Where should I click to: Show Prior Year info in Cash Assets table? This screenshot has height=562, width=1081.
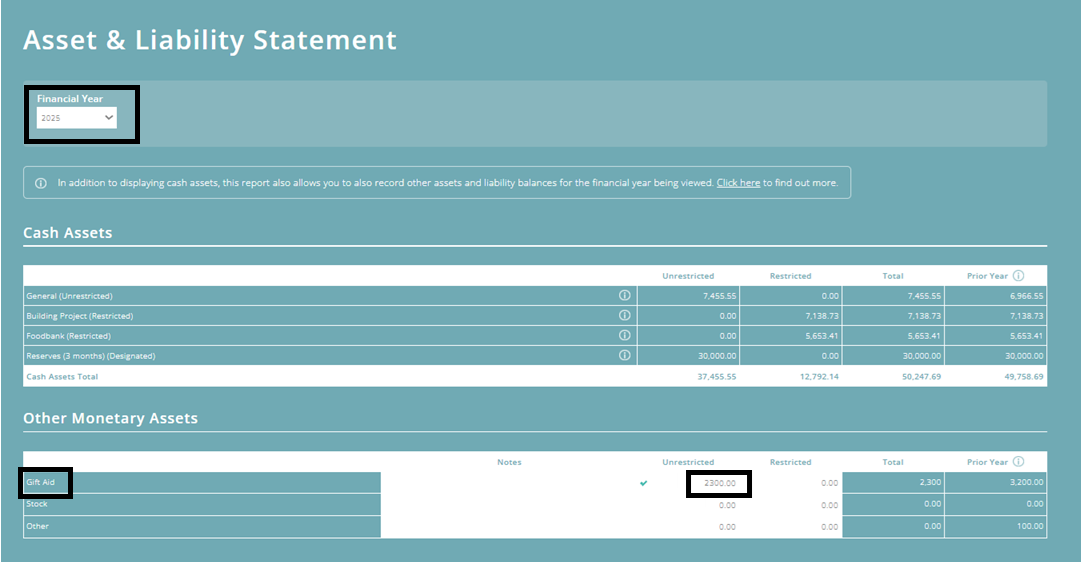(x=1018, y=275)
